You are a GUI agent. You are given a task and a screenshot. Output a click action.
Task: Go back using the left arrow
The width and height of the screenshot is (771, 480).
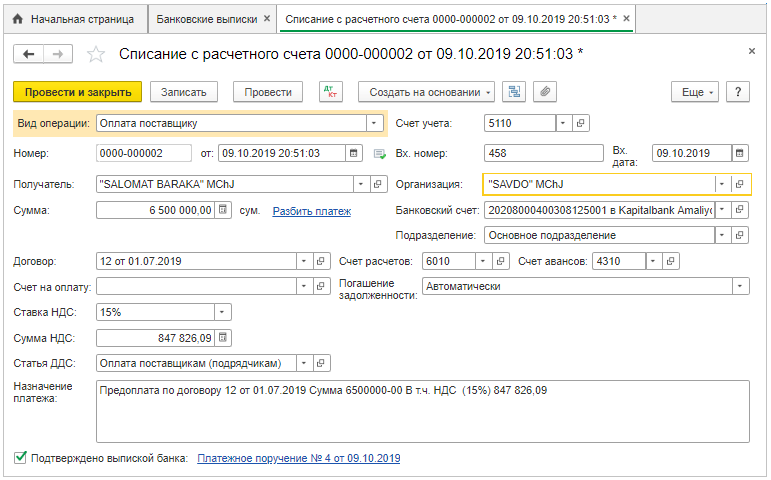[29, 54]
